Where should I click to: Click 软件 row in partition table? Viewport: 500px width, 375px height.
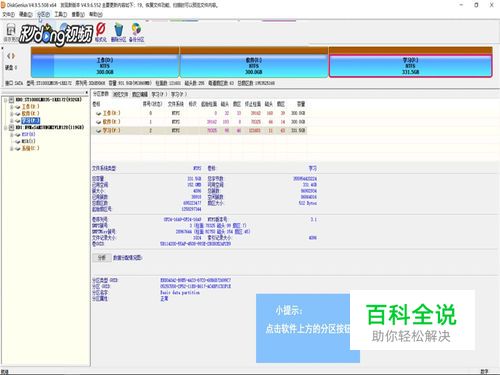(x=199, y=122)
